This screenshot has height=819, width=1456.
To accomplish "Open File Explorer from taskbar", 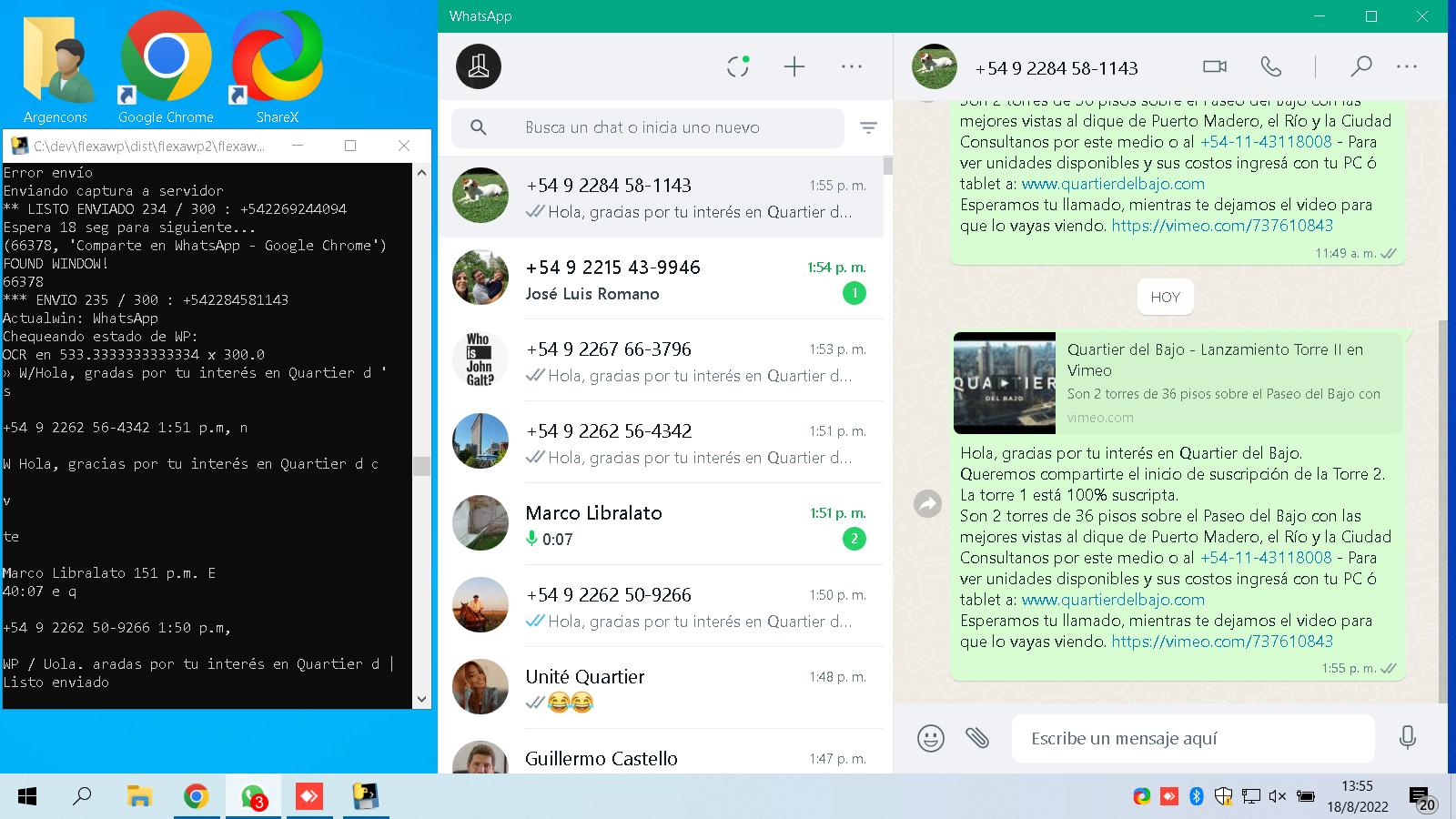I will click(x=138, y=797).
